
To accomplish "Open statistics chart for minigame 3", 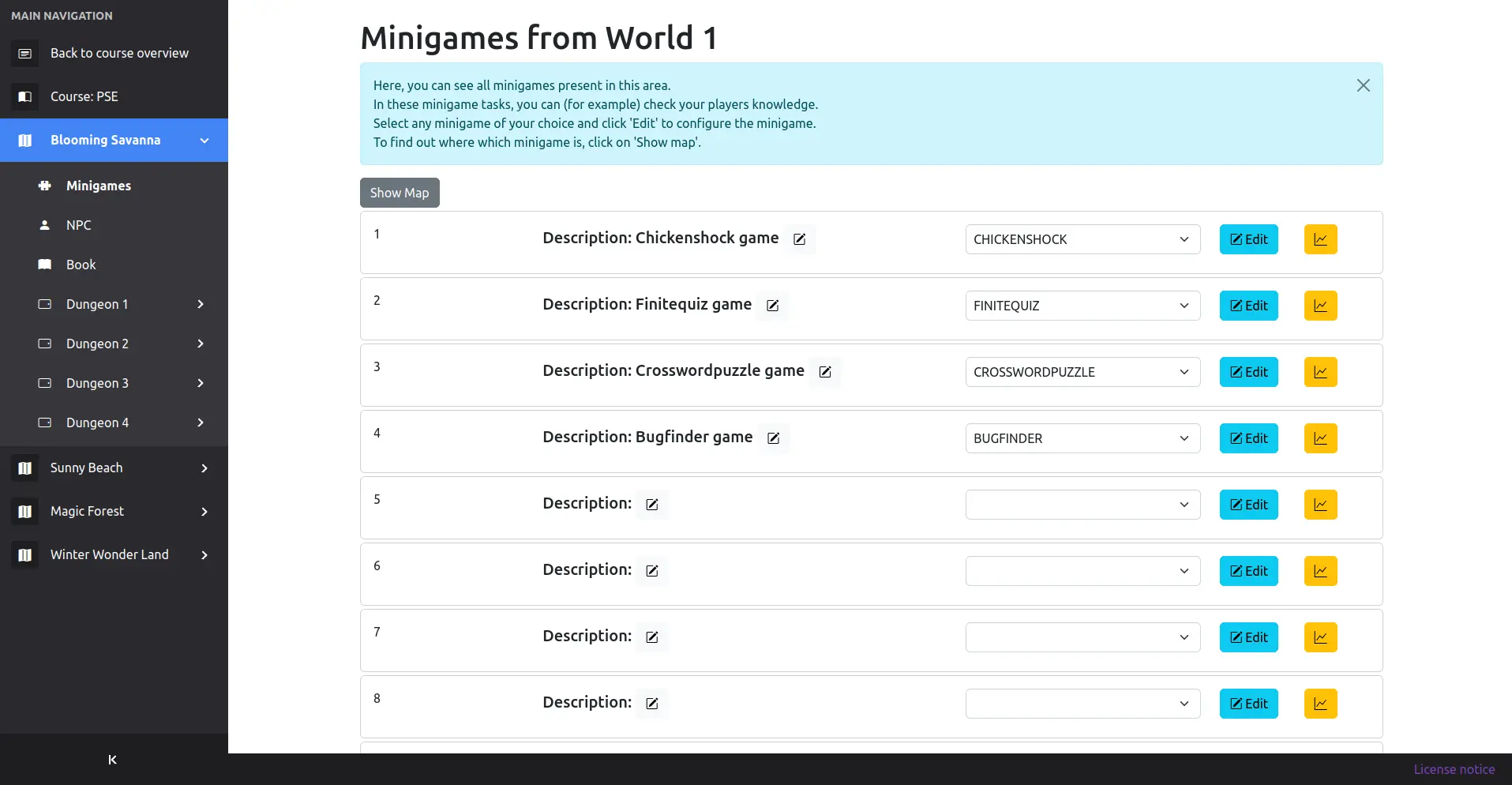I will [1320, 372].
